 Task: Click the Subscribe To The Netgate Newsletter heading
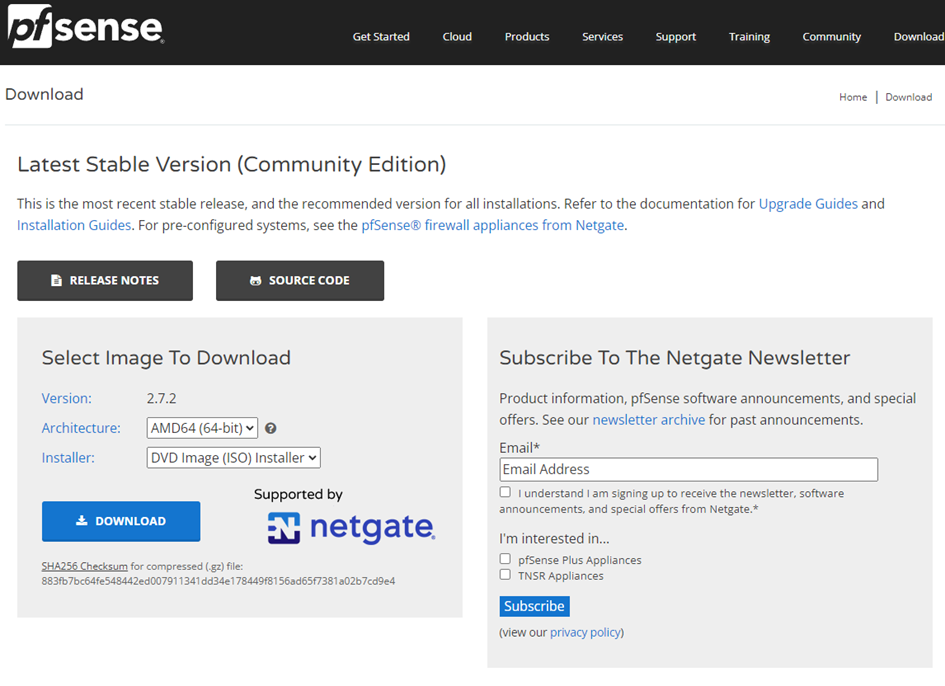click(674, 357)
